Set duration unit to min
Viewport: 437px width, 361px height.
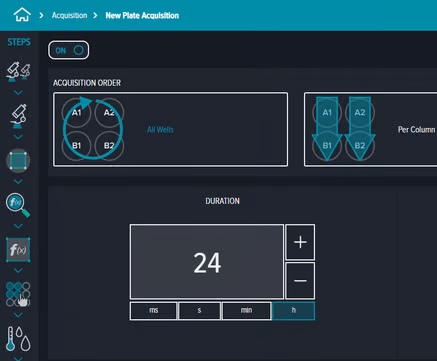246,311
